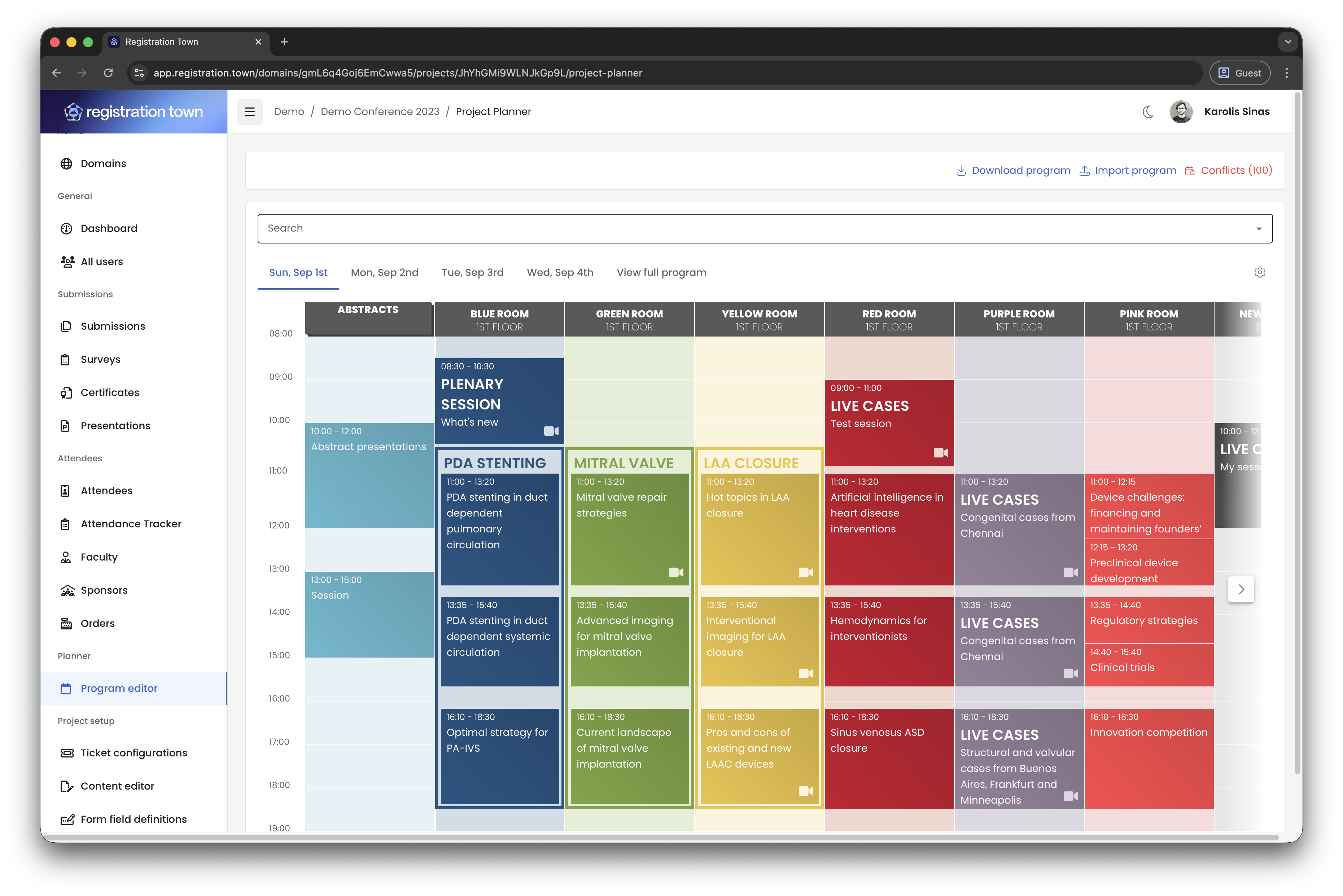The width and height of the screenshot is (1343, 896).
Task: Switch to the Wed, Sep 4th tab
Action: tap(560, 273)
